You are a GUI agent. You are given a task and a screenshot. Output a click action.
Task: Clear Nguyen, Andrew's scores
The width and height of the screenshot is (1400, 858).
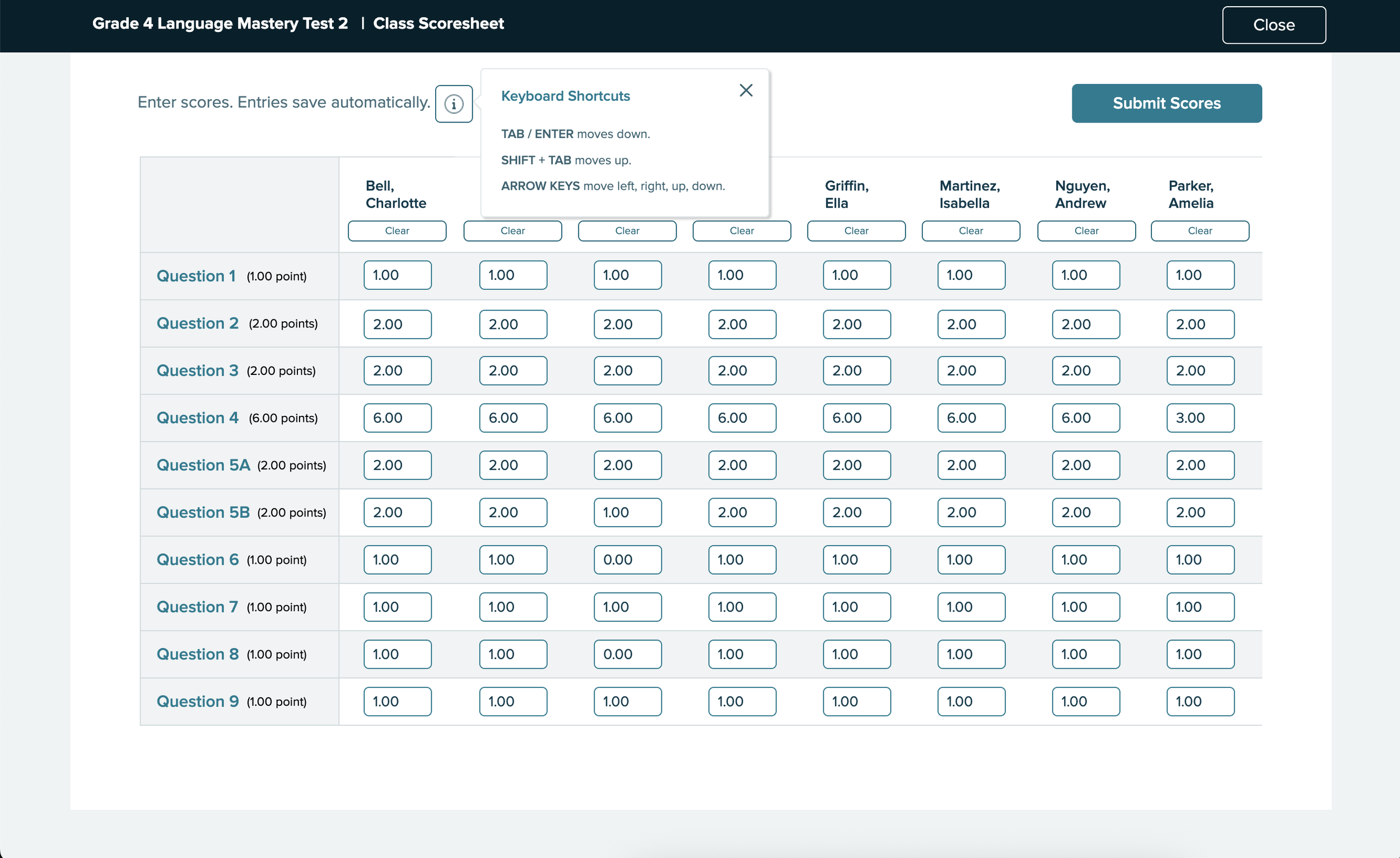pos(1086,231)
